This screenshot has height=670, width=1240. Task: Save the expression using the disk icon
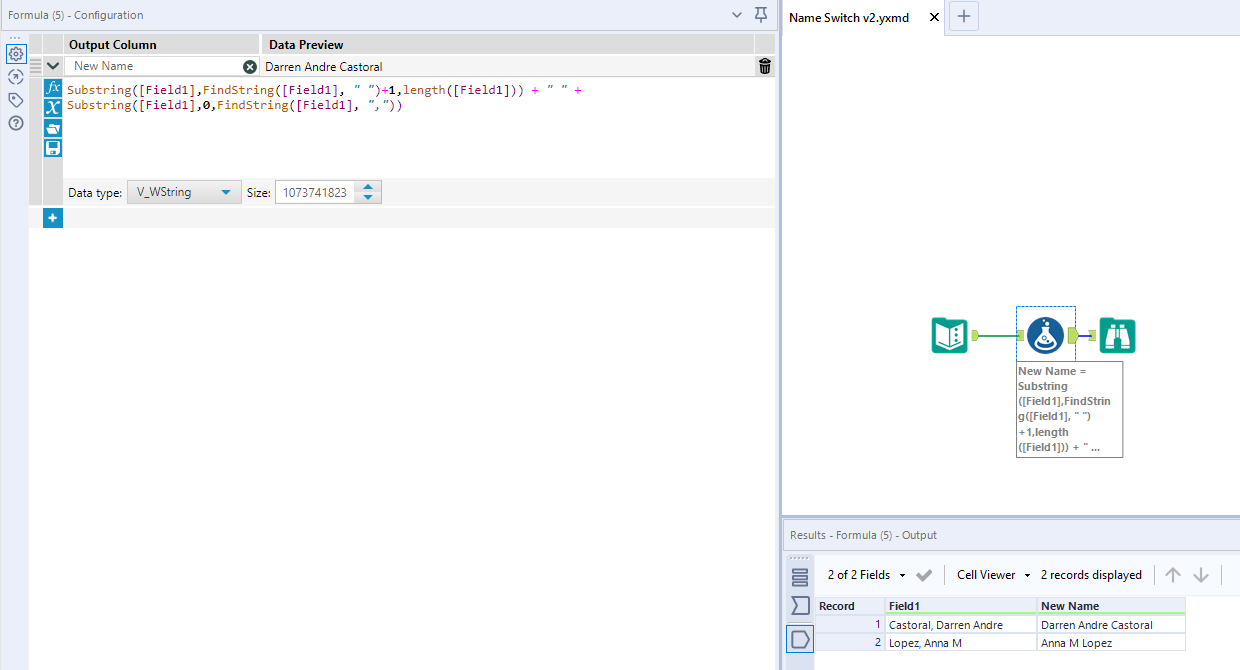coord(53,147)
